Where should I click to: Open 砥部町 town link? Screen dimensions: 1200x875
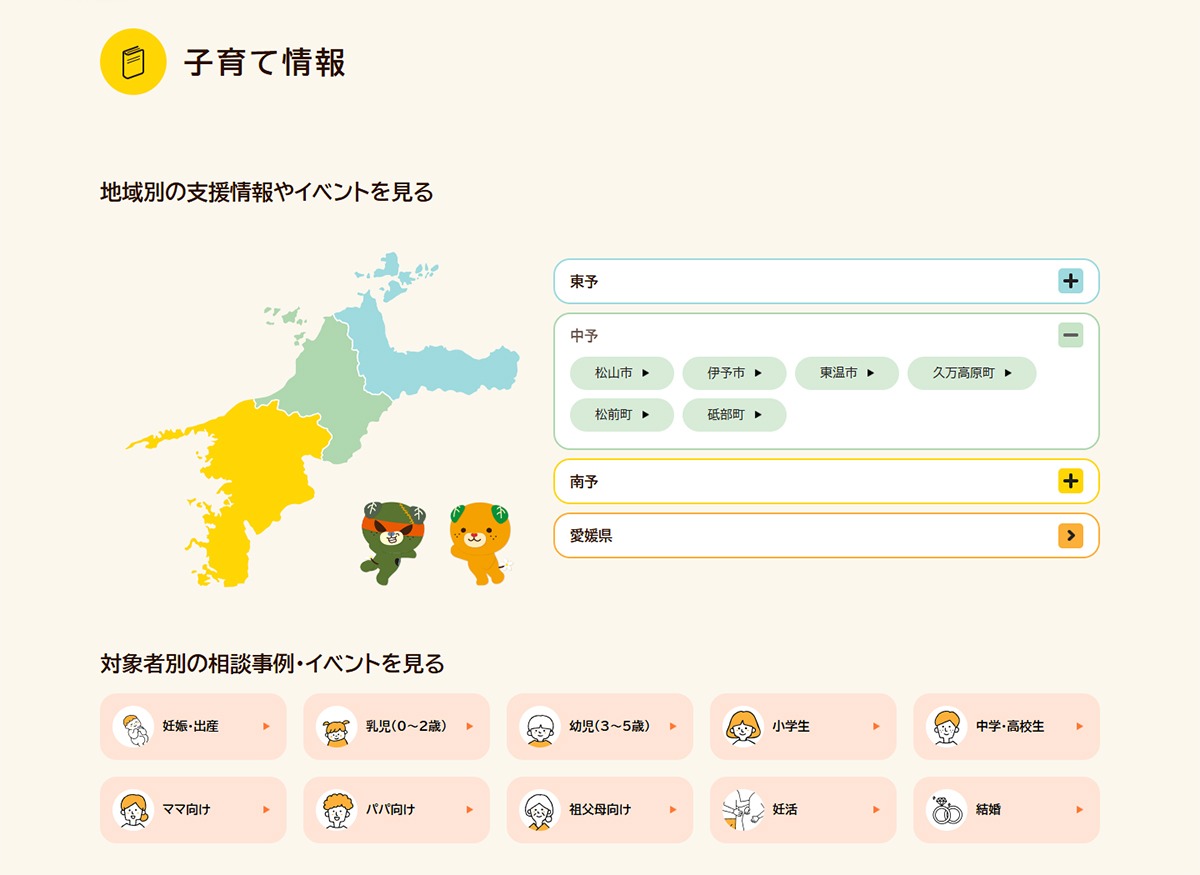click(734, 414)
